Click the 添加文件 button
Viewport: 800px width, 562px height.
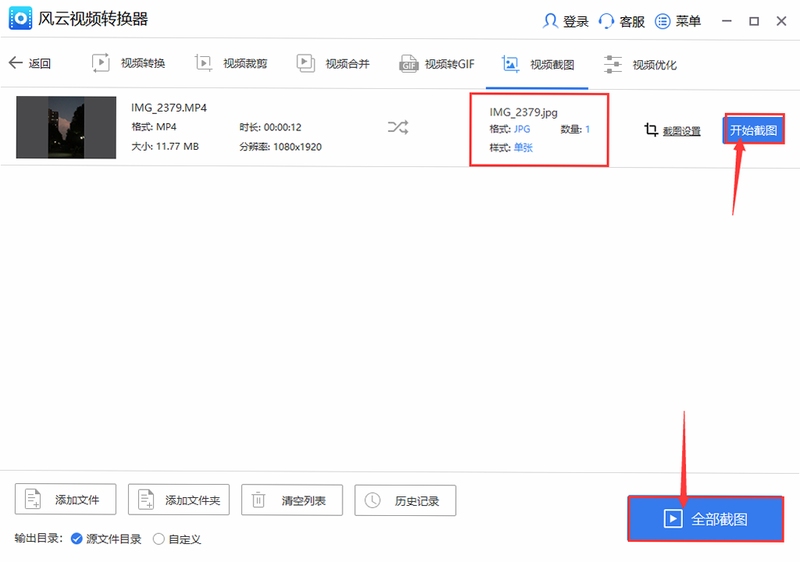point(65,499)
